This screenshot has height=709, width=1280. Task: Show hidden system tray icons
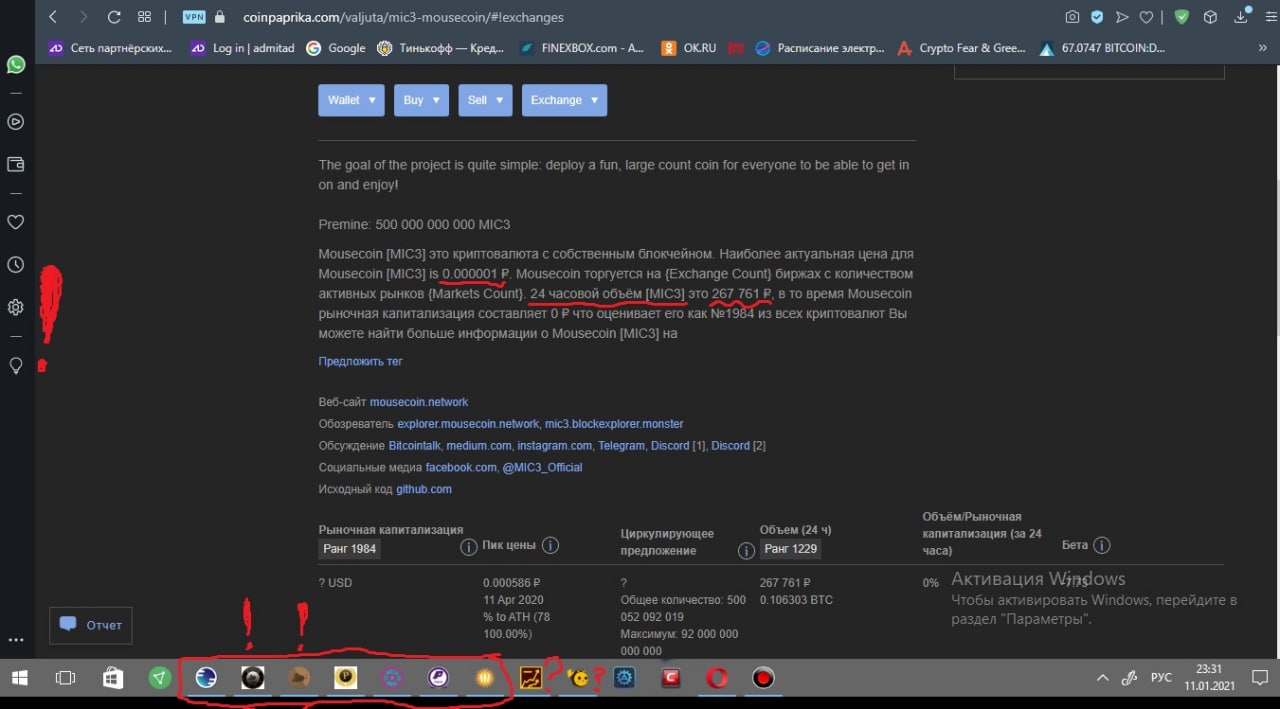click(x=1102, y=677)
